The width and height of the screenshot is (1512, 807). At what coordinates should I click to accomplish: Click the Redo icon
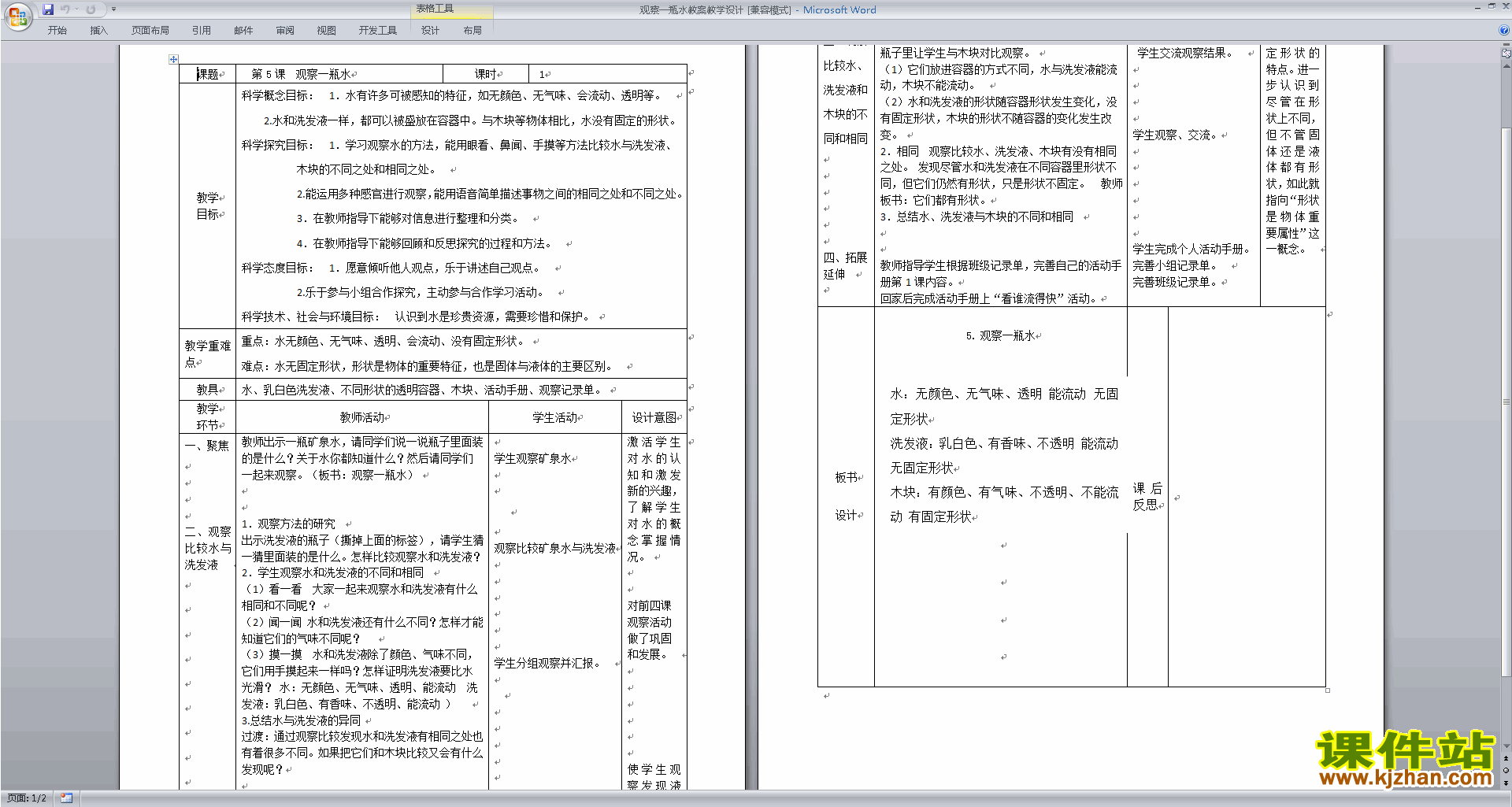(x=91, y=9)
